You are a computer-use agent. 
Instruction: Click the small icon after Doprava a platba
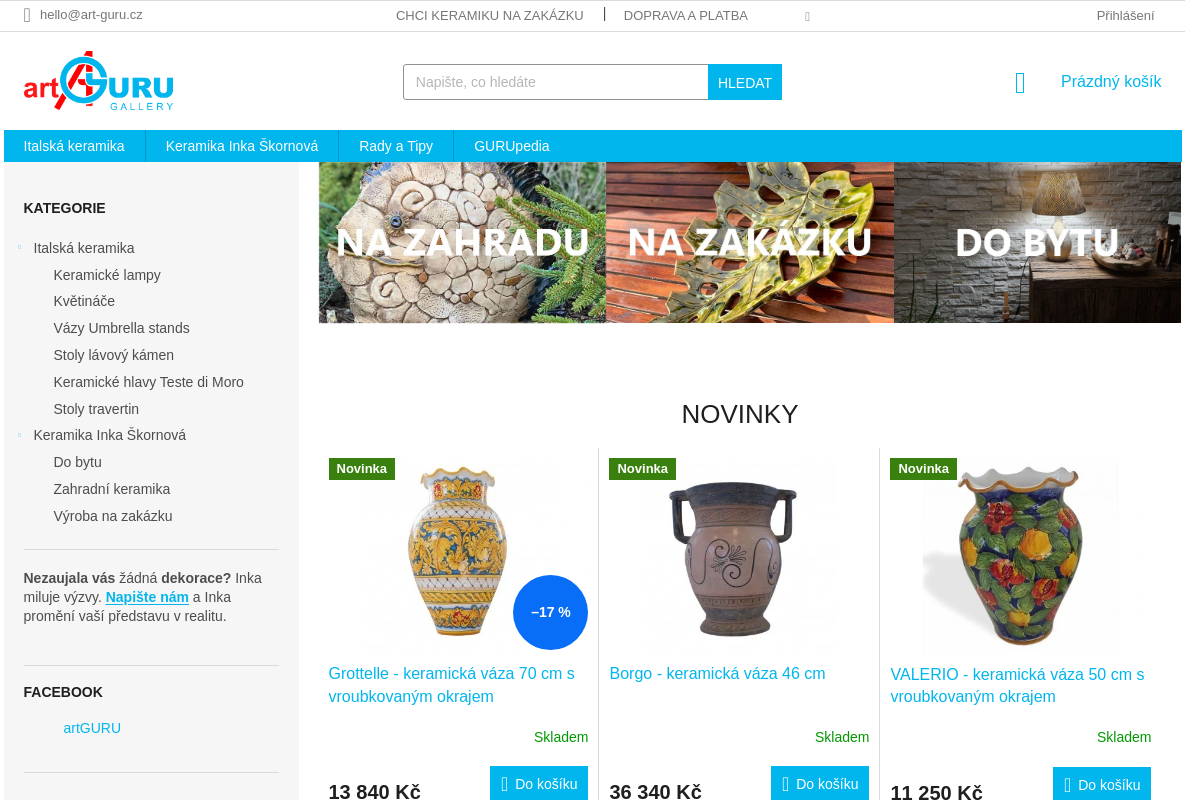click(807, 16)
